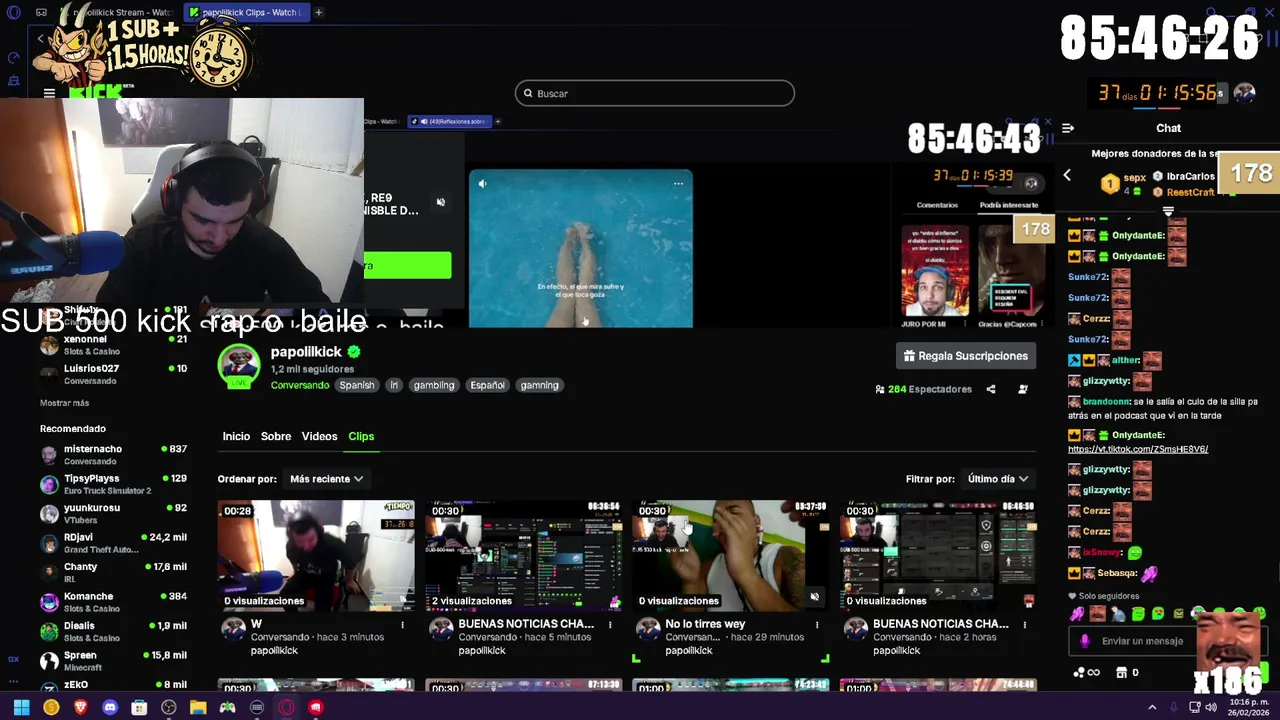Open File Explorer from the taskbar

click(198, 707)
